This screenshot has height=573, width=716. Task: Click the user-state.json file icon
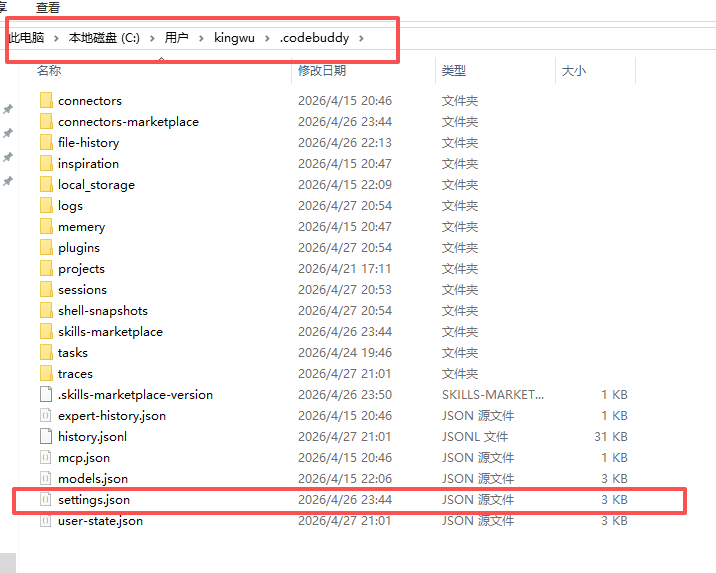point(46,520)
